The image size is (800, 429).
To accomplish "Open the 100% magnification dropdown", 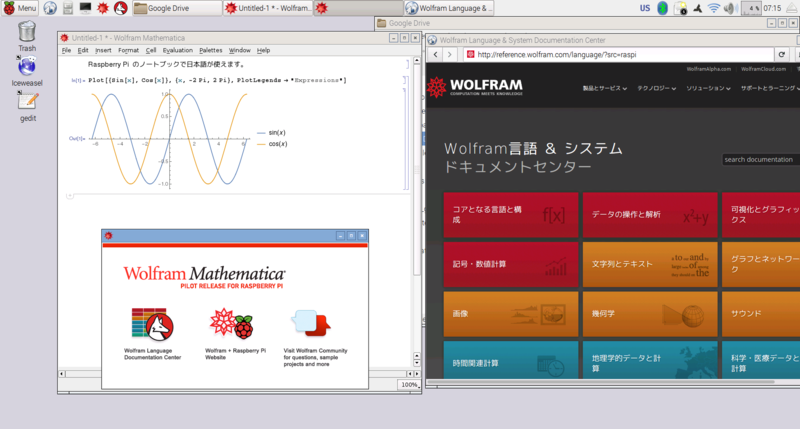I will (409, 385).
